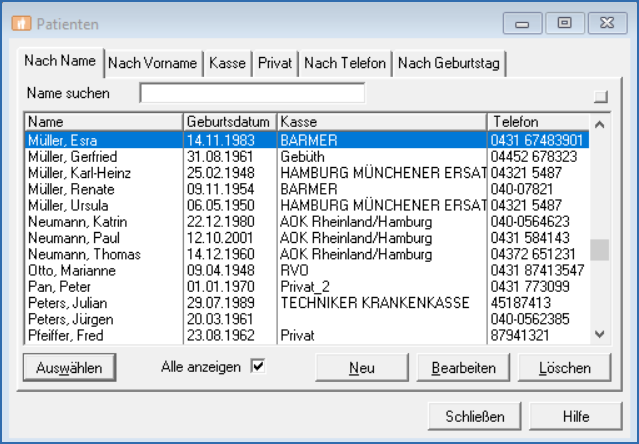The height and width of the screenshot is (444, 639).
Task: Click the Patienten window title icon
Action: click(21, 24)
